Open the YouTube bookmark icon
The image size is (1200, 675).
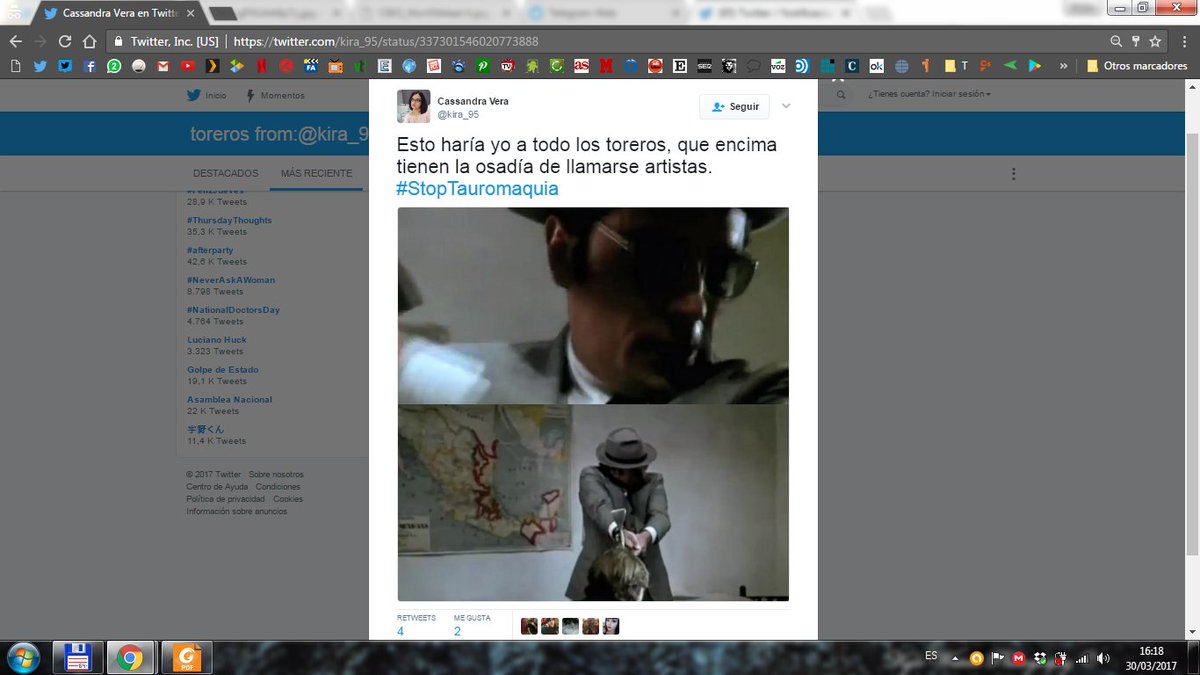tap(188, 66)
